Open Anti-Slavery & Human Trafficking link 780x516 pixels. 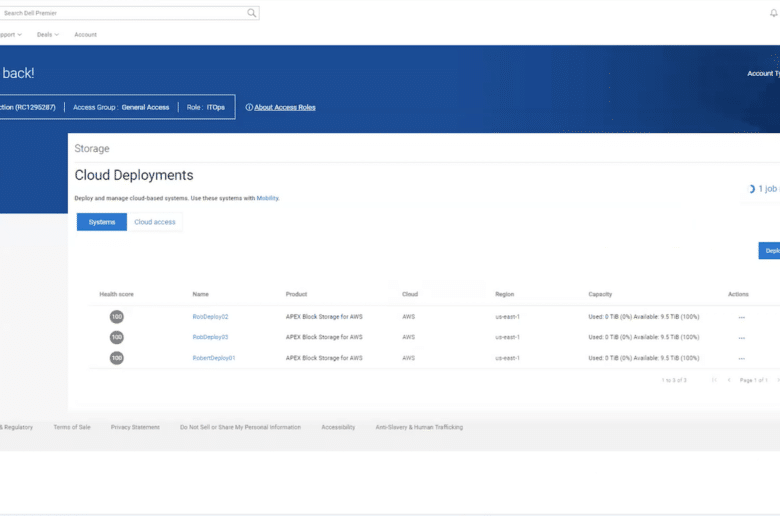point(419,427)
